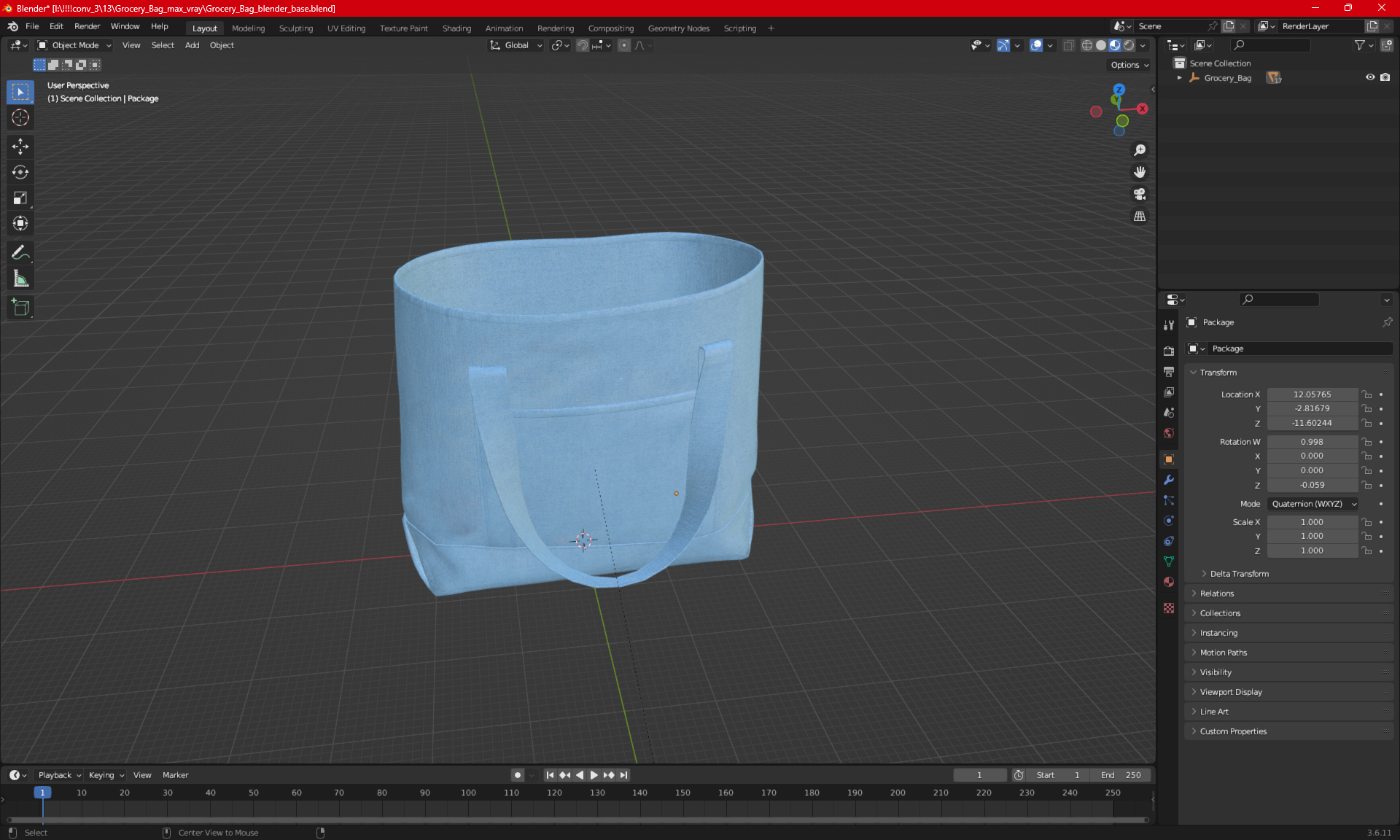Viewport: 1400px width, 840px height.
Task: Activate the Rotate tool
Action: tap(20, 172)
